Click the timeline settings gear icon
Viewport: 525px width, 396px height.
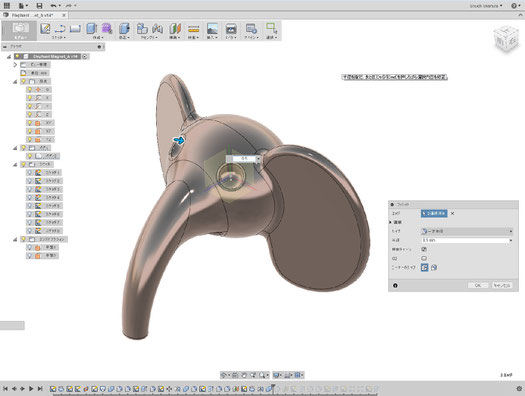[519, 389]
